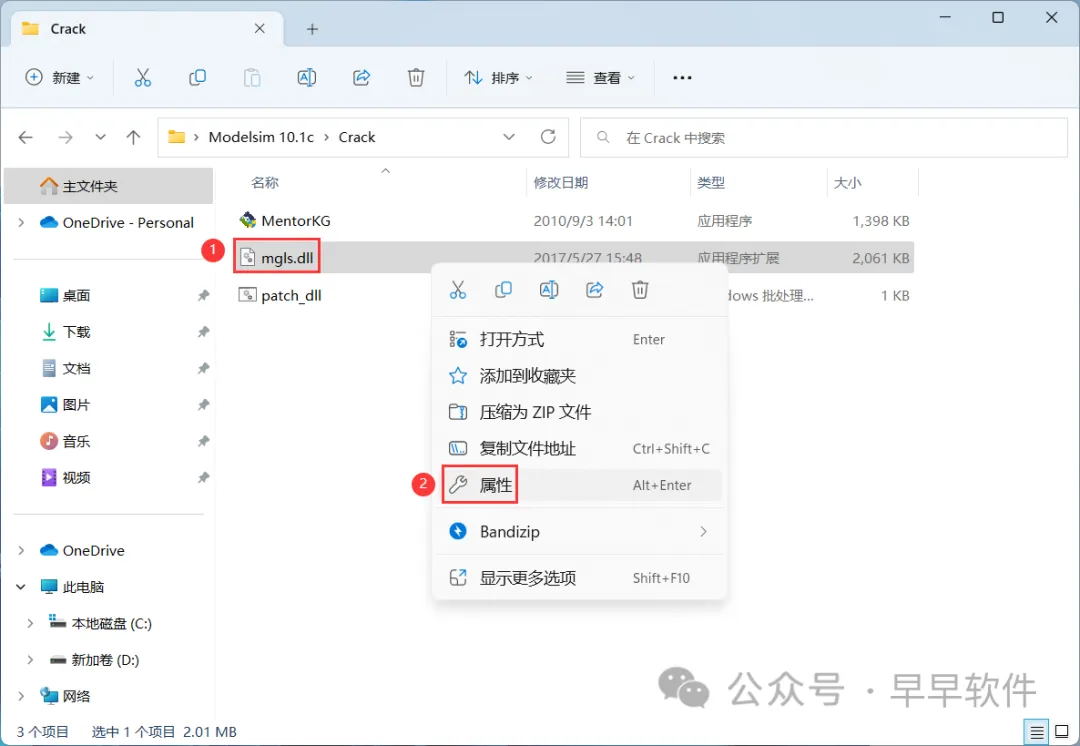Click the pin icon next to 图片

[203, 405]
